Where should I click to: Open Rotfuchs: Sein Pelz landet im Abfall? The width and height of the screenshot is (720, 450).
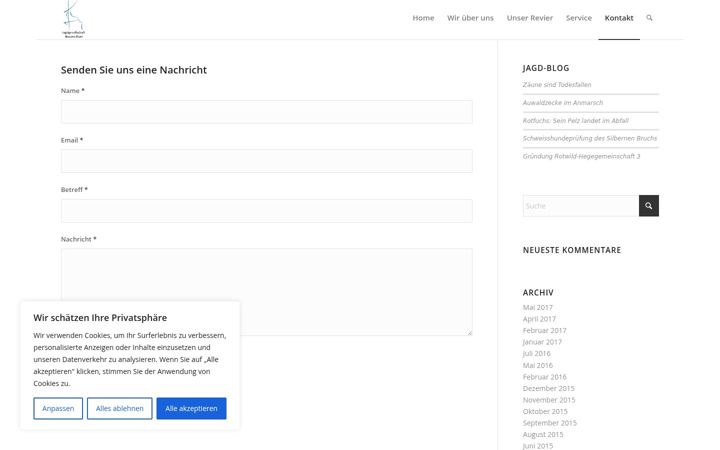click(575, 120)
